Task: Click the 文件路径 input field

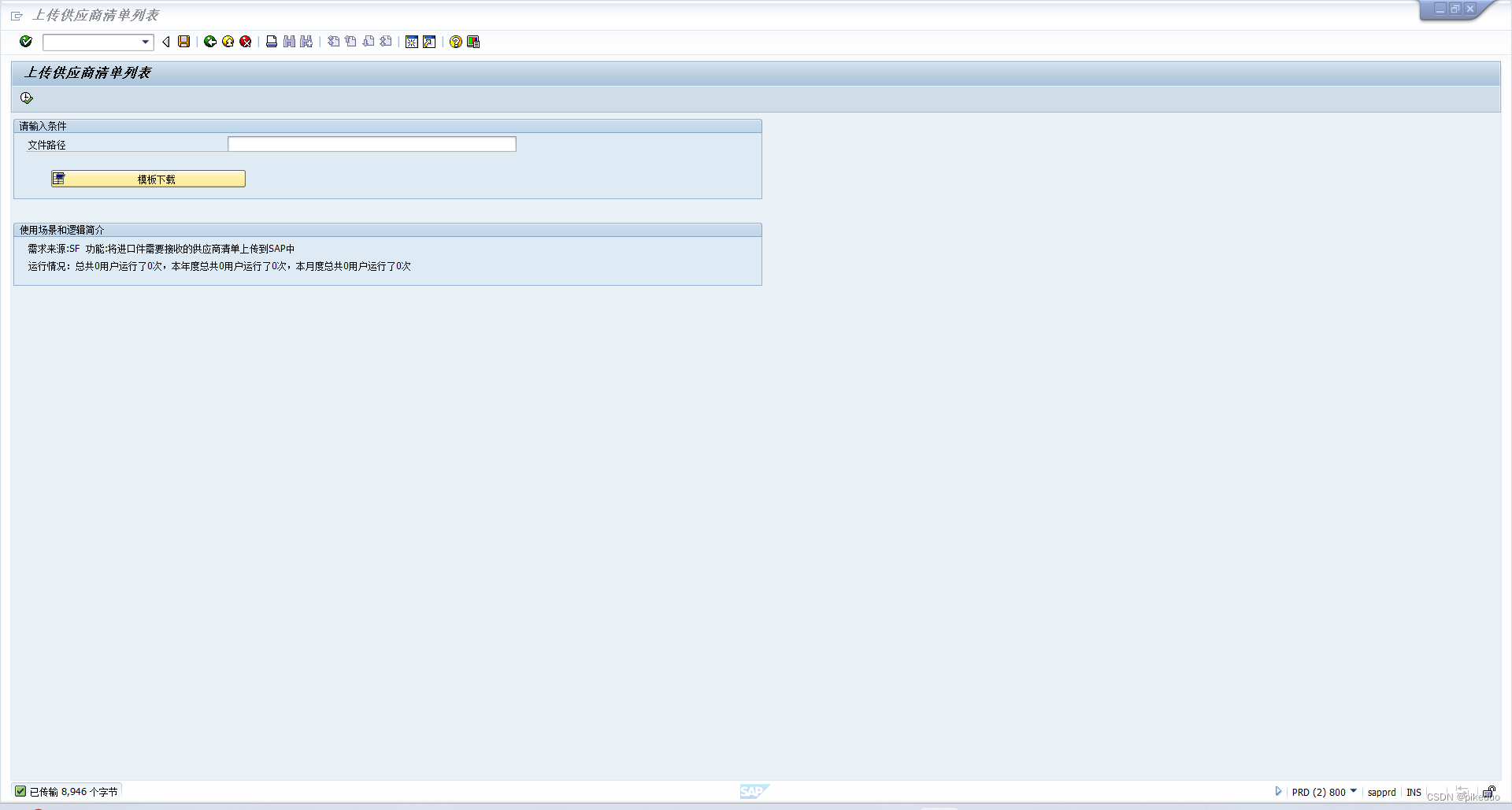Action: (372, 144)
